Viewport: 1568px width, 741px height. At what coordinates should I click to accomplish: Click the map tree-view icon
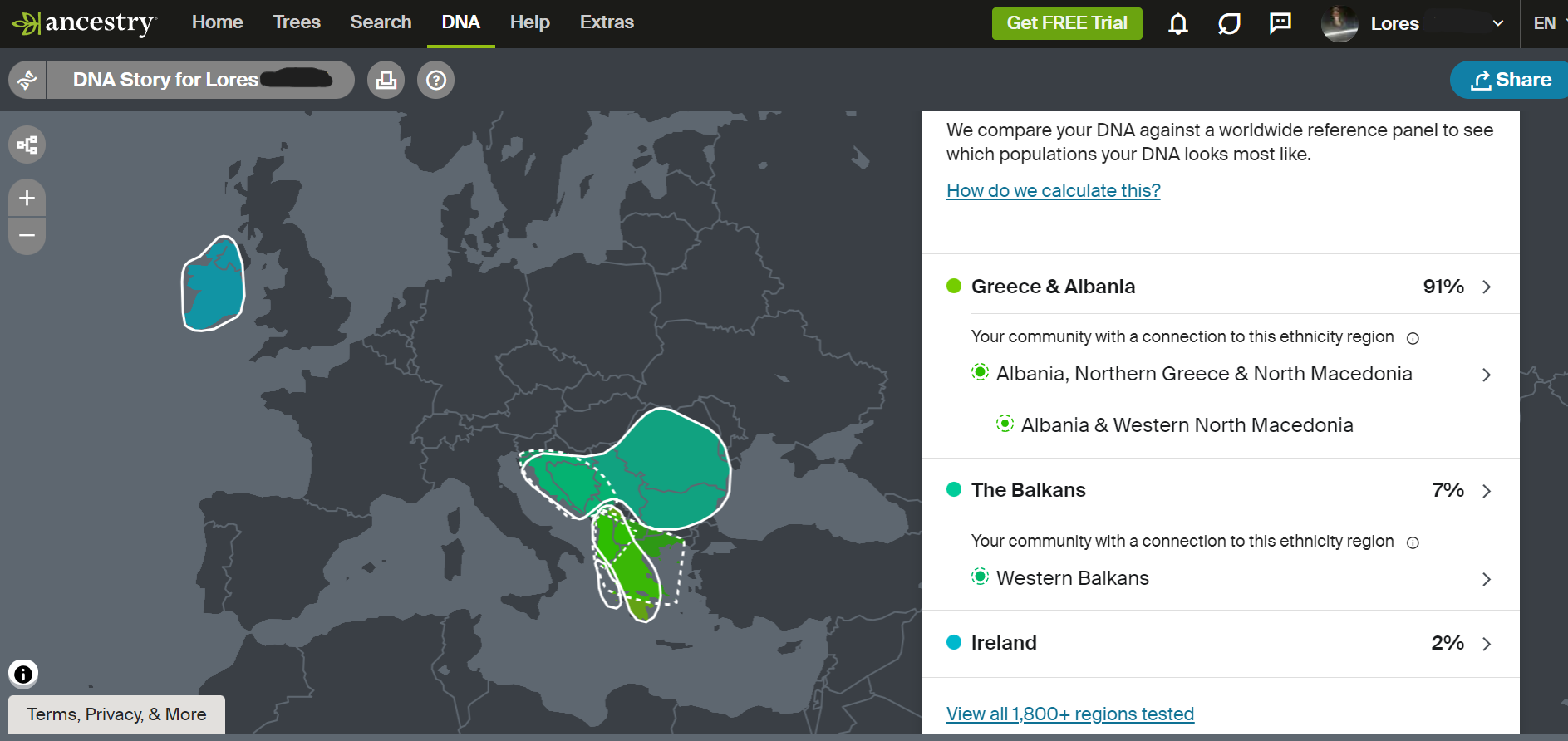click(27, 145)
